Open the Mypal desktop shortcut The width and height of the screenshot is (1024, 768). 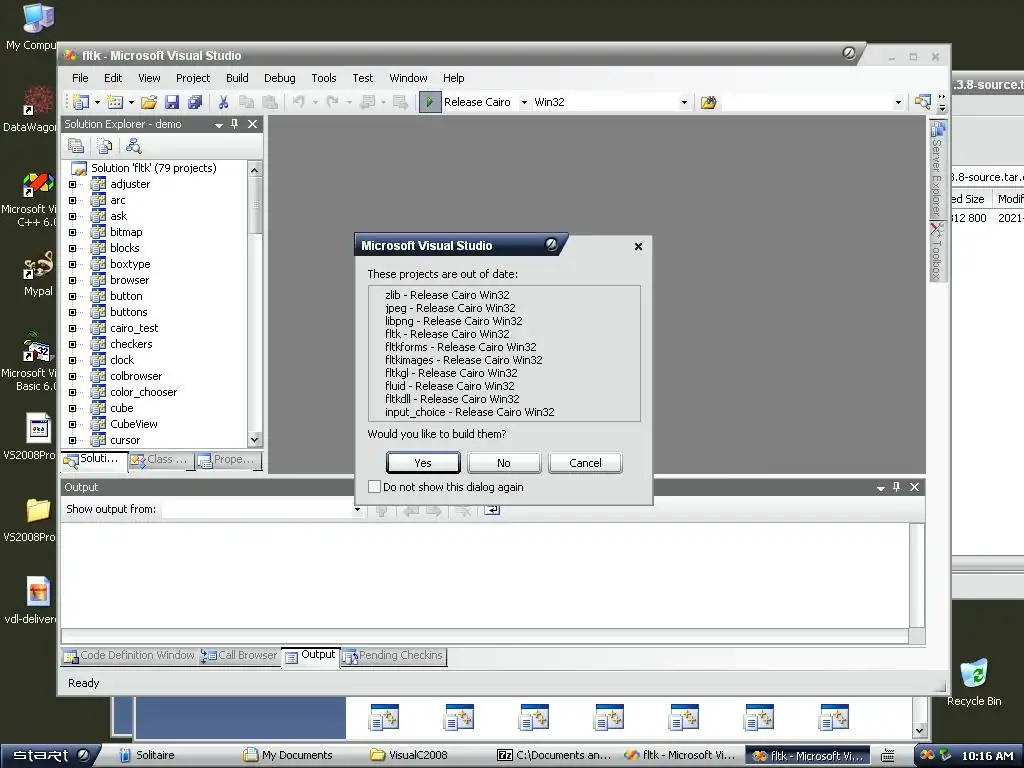pos(38,273)
